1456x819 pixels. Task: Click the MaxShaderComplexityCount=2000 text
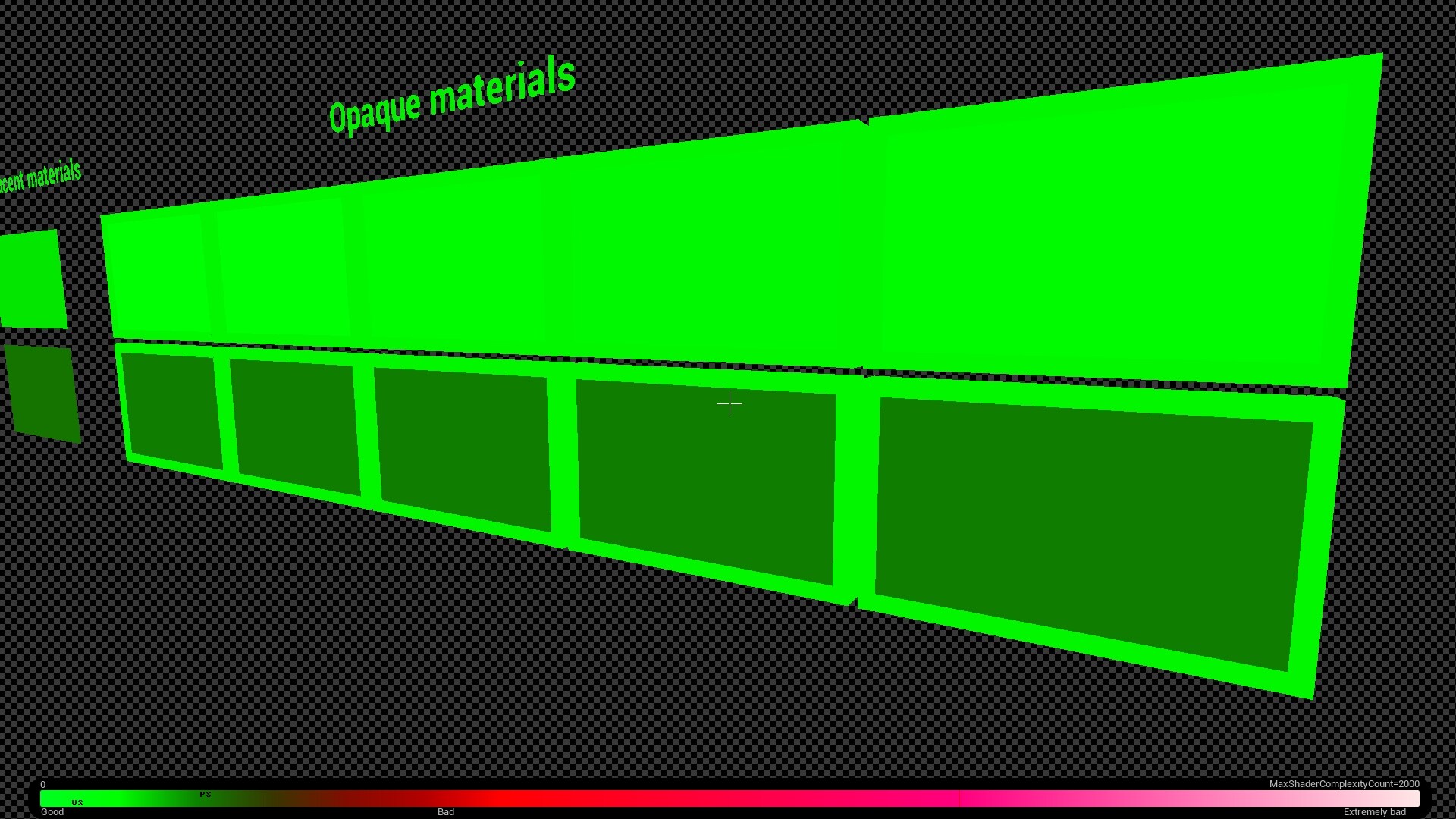(1344, 784)
